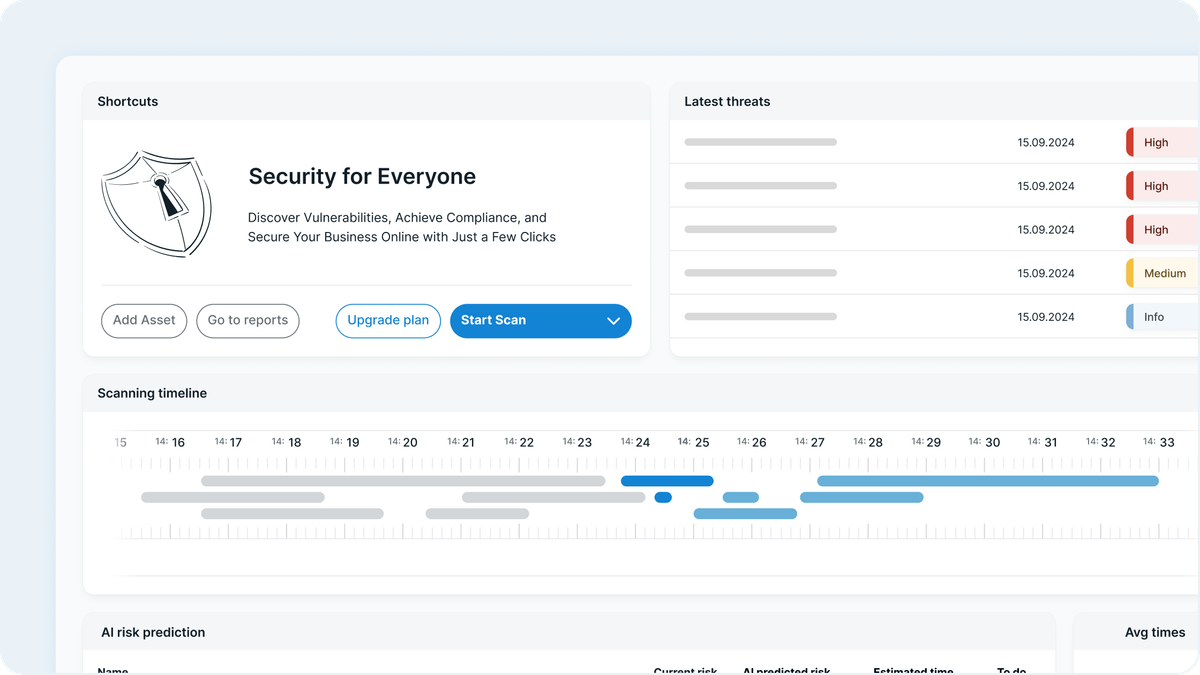Click the Info severity badge
Screen dimensions: 1200x675
(x=1158, y=317)
